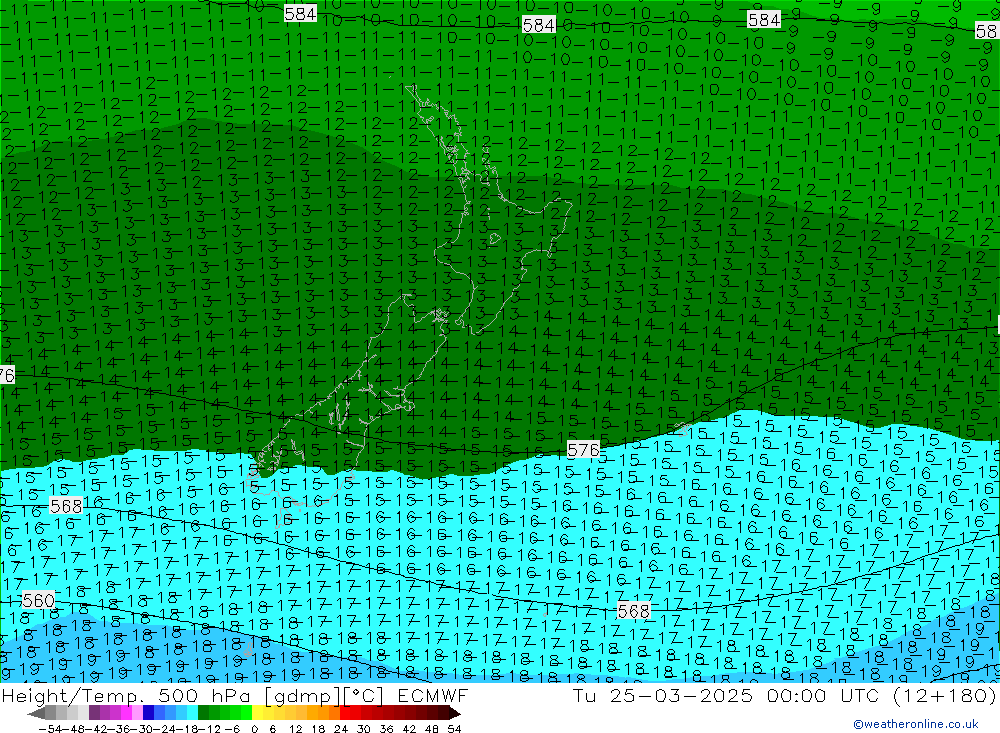Pick the bright red legend swatch above 24

(x=345, y=713)
